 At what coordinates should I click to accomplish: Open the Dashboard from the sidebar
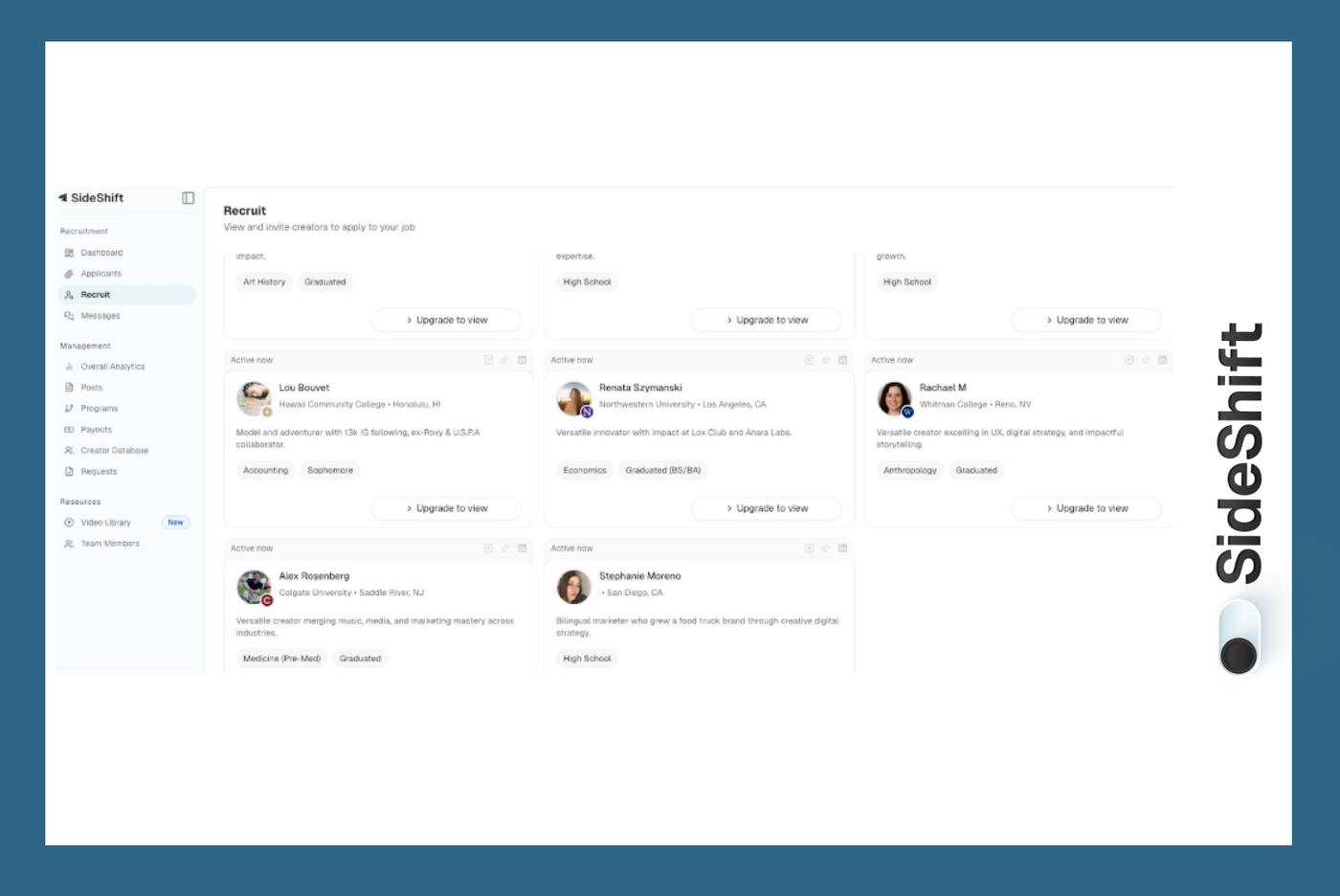[x=100, y=252]
